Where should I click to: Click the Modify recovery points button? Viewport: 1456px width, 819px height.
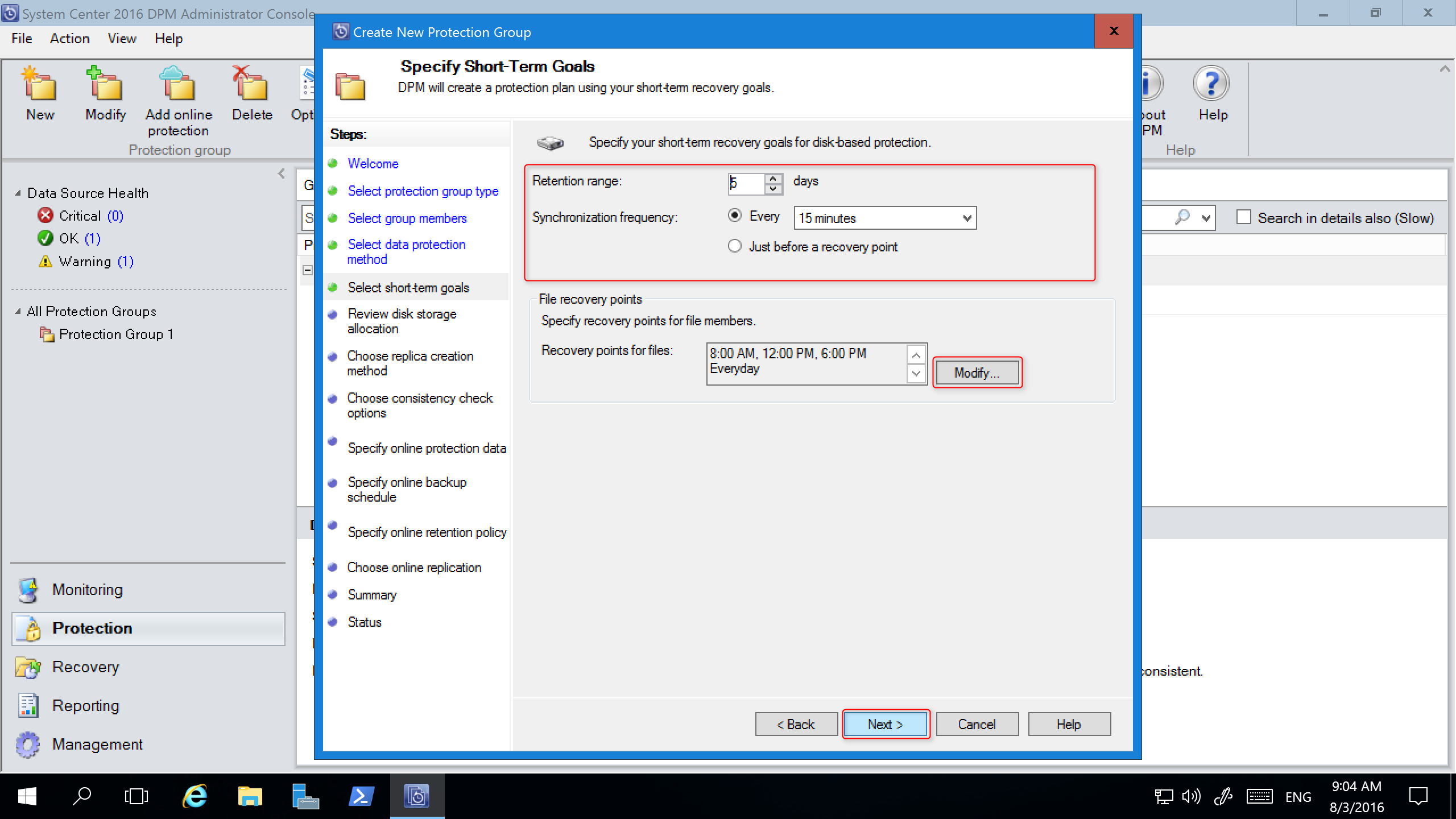click(975, 372)
